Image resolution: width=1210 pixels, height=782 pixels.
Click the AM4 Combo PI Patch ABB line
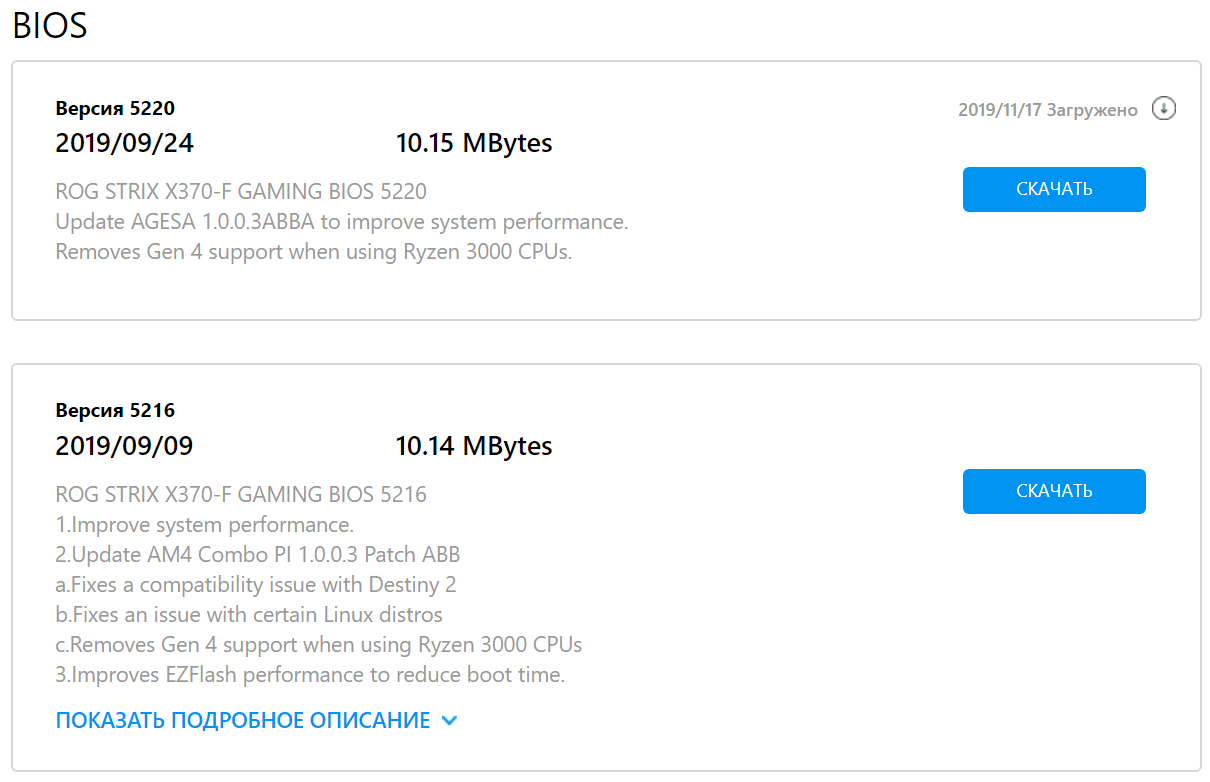click(x=258, y=554)
